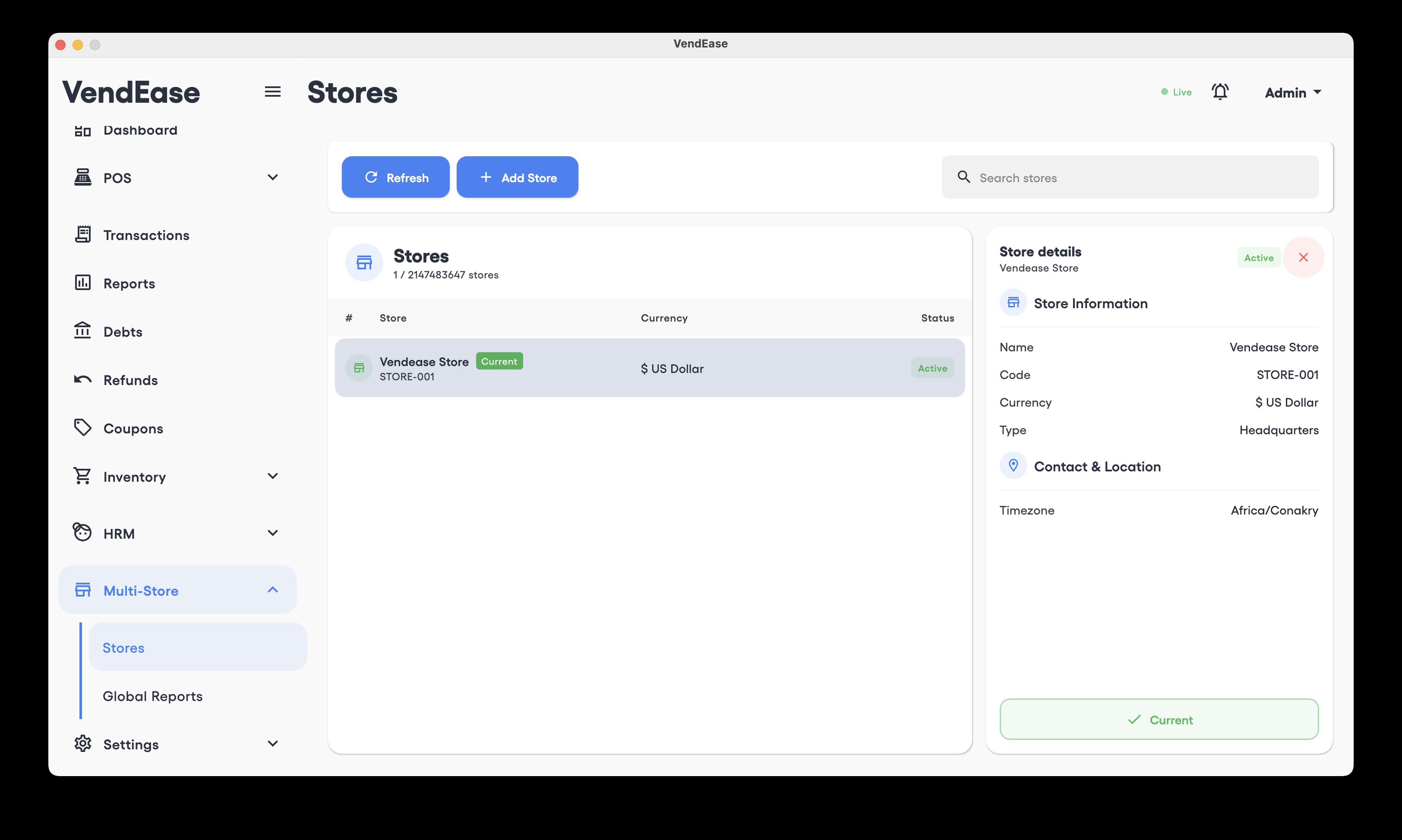Click the Current store button
The width and height of the screenshot is (1402, 840).
click(x=1159, y=720)
